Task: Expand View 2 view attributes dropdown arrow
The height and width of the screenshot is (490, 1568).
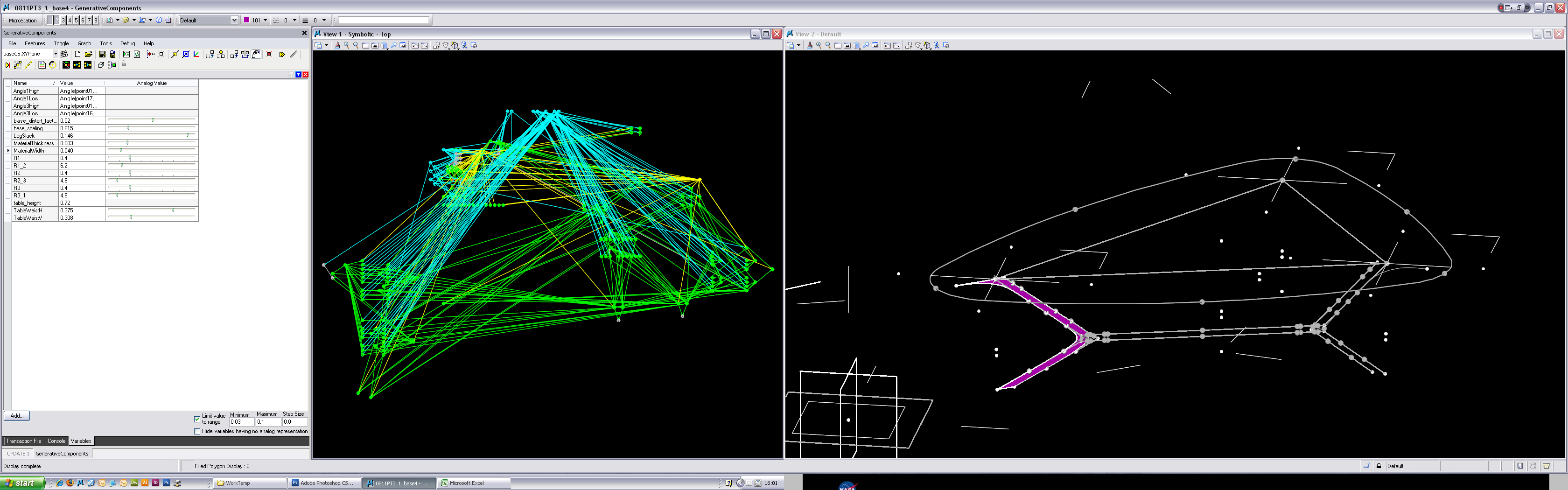Action: [798, 45]
